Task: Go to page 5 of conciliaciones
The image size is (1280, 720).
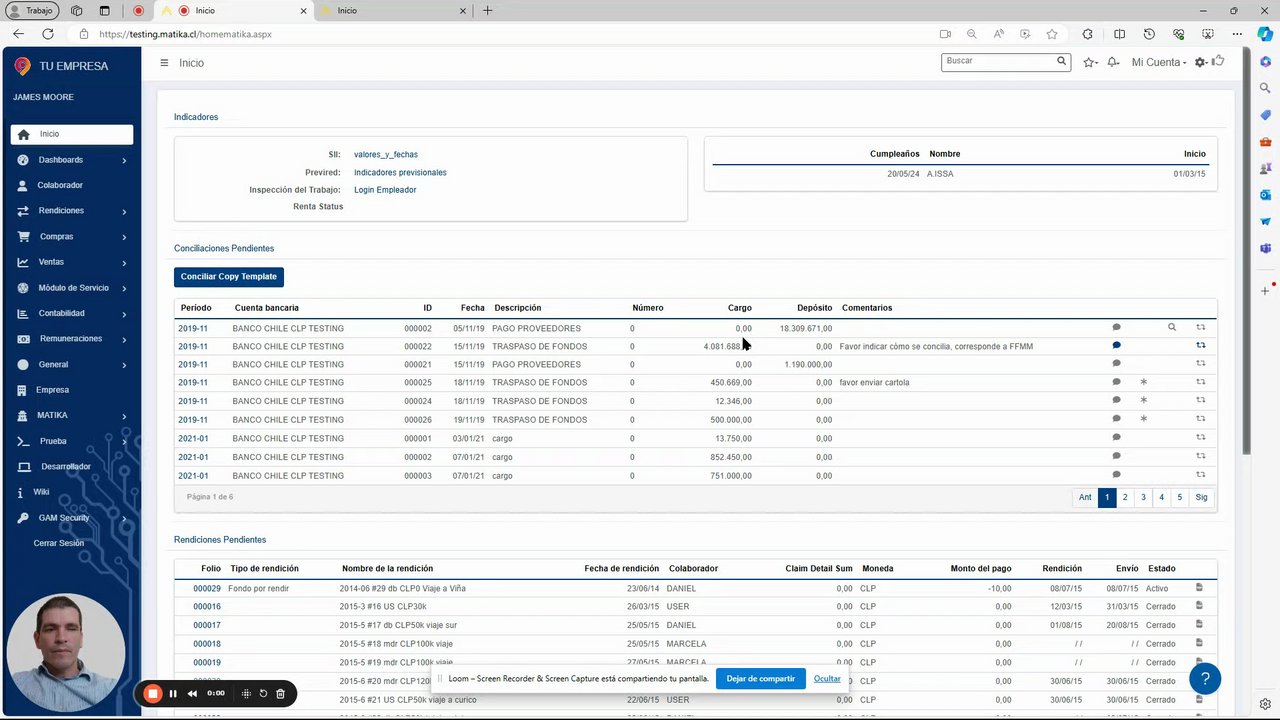Action: [1180, 497]
